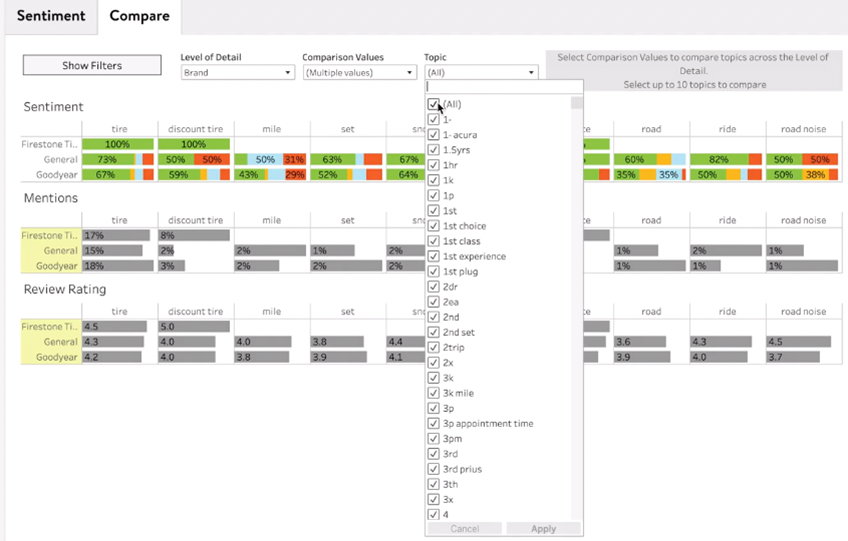Screen dimensions: 848x541
Task: Click Goodyear 18% tire mentions bar
Action: 118,266
